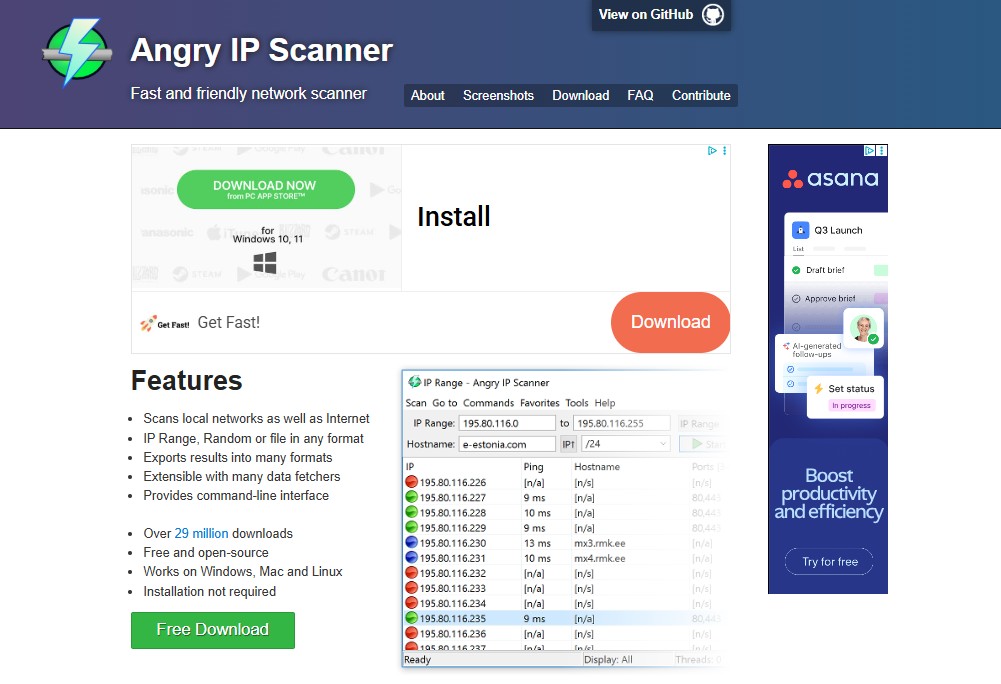Click the Windows logo in the ad

(265, 262)
